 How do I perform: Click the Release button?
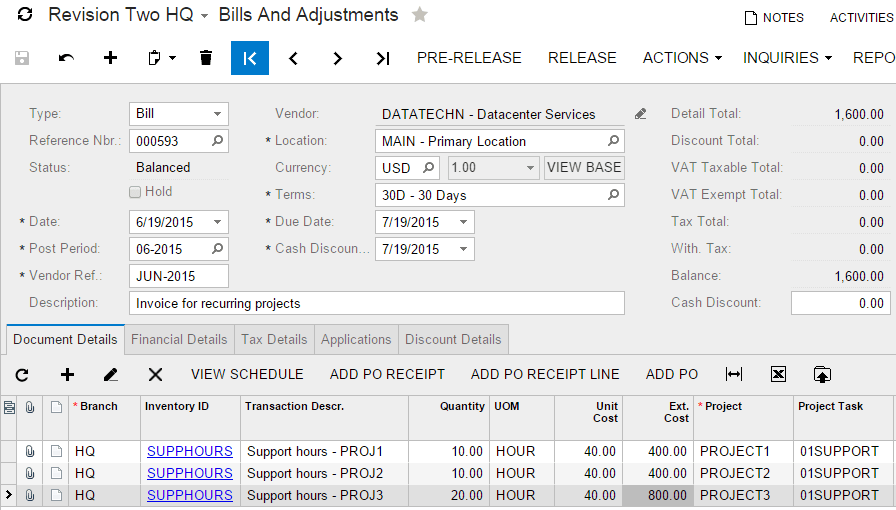[x=581, y=58]
